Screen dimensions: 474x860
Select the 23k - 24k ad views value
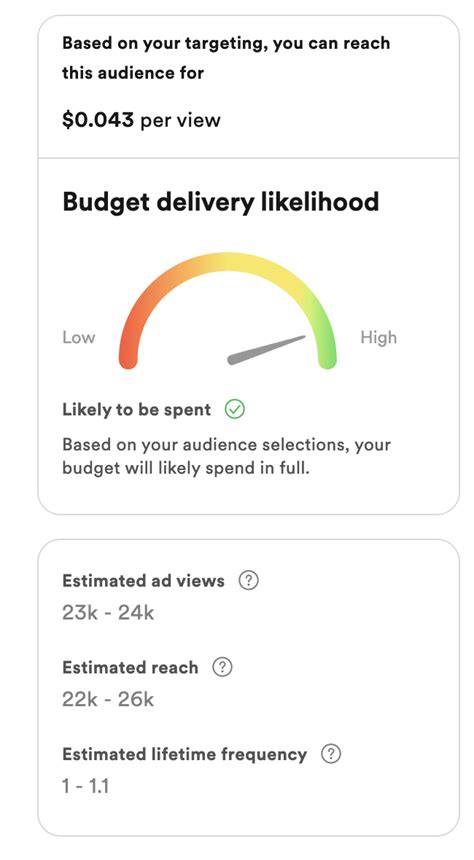[108, 612]
